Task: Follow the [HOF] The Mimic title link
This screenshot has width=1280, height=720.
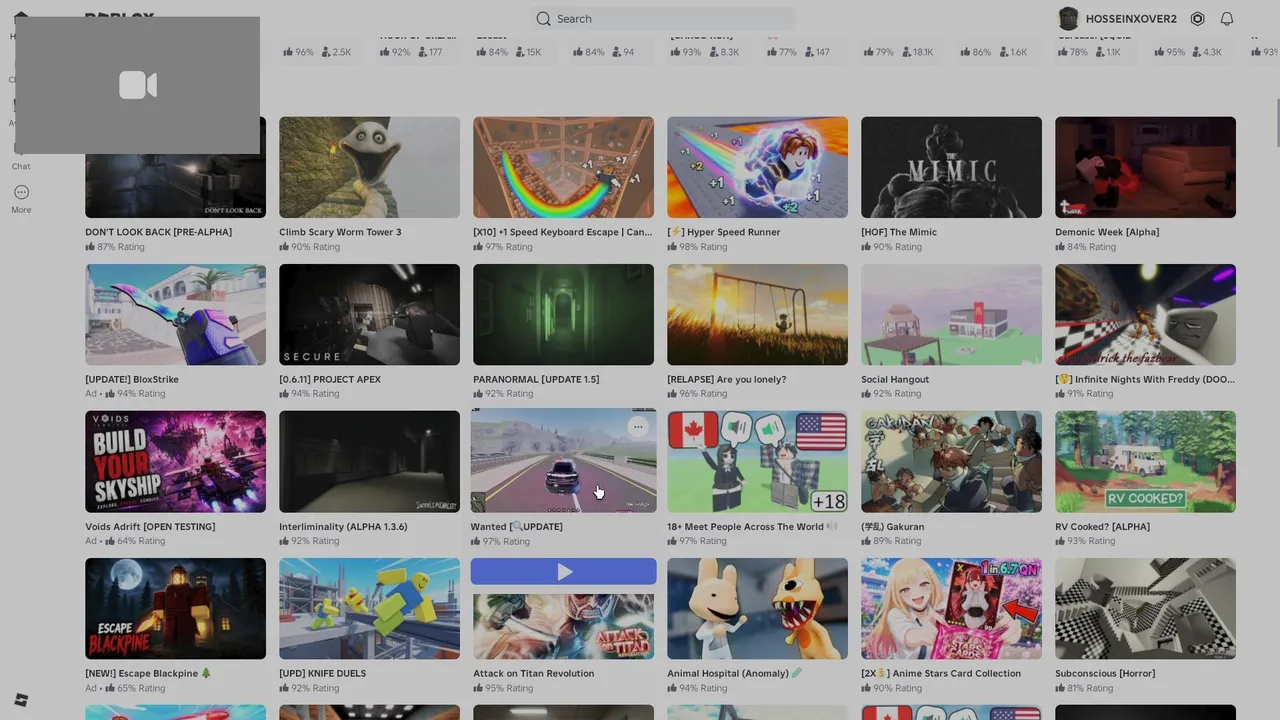Action: 899,232
